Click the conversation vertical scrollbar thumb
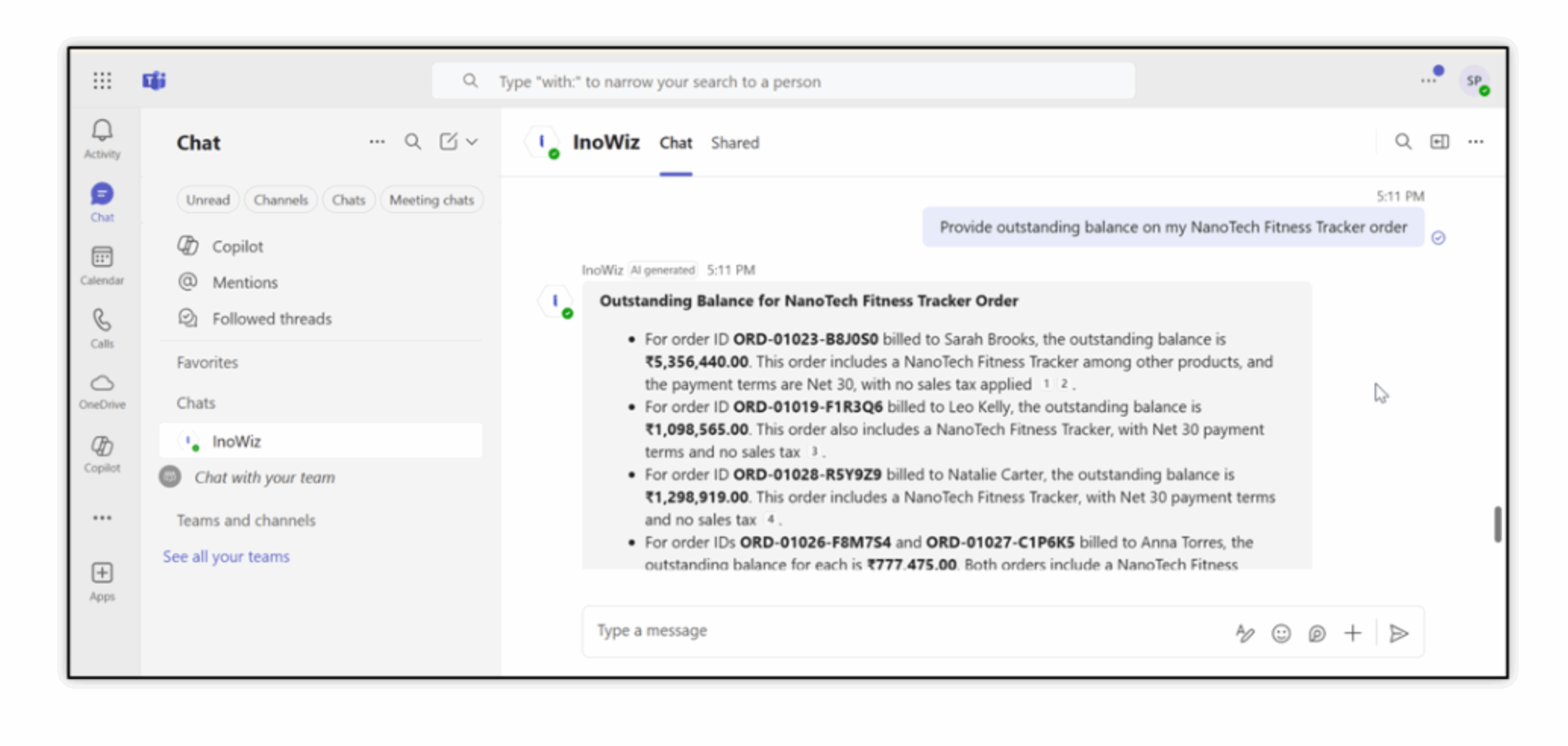The image size is (1568, 746). point(1497,524)
